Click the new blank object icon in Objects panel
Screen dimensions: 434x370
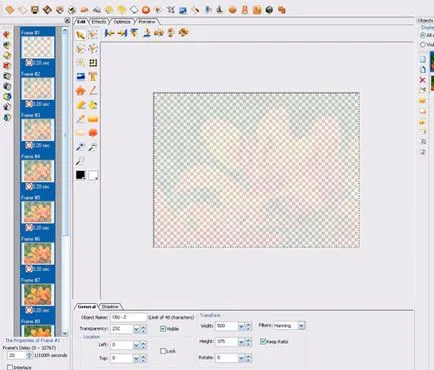coord(423,59)
